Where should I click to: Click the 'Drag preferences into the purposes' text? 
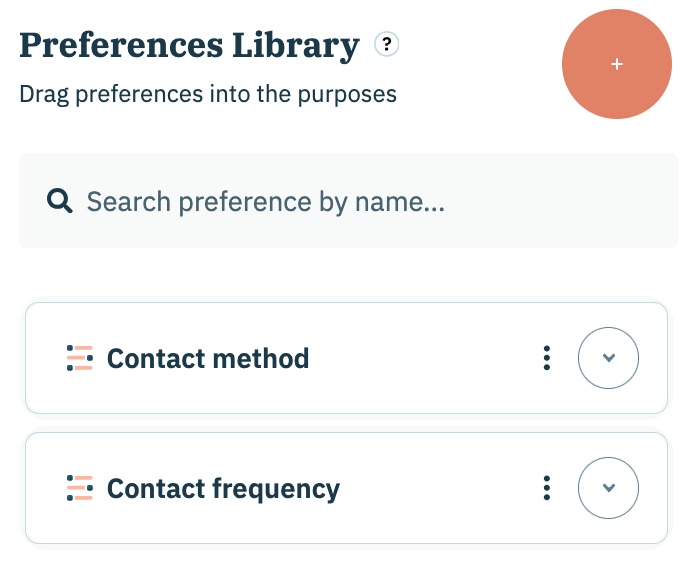208,95
